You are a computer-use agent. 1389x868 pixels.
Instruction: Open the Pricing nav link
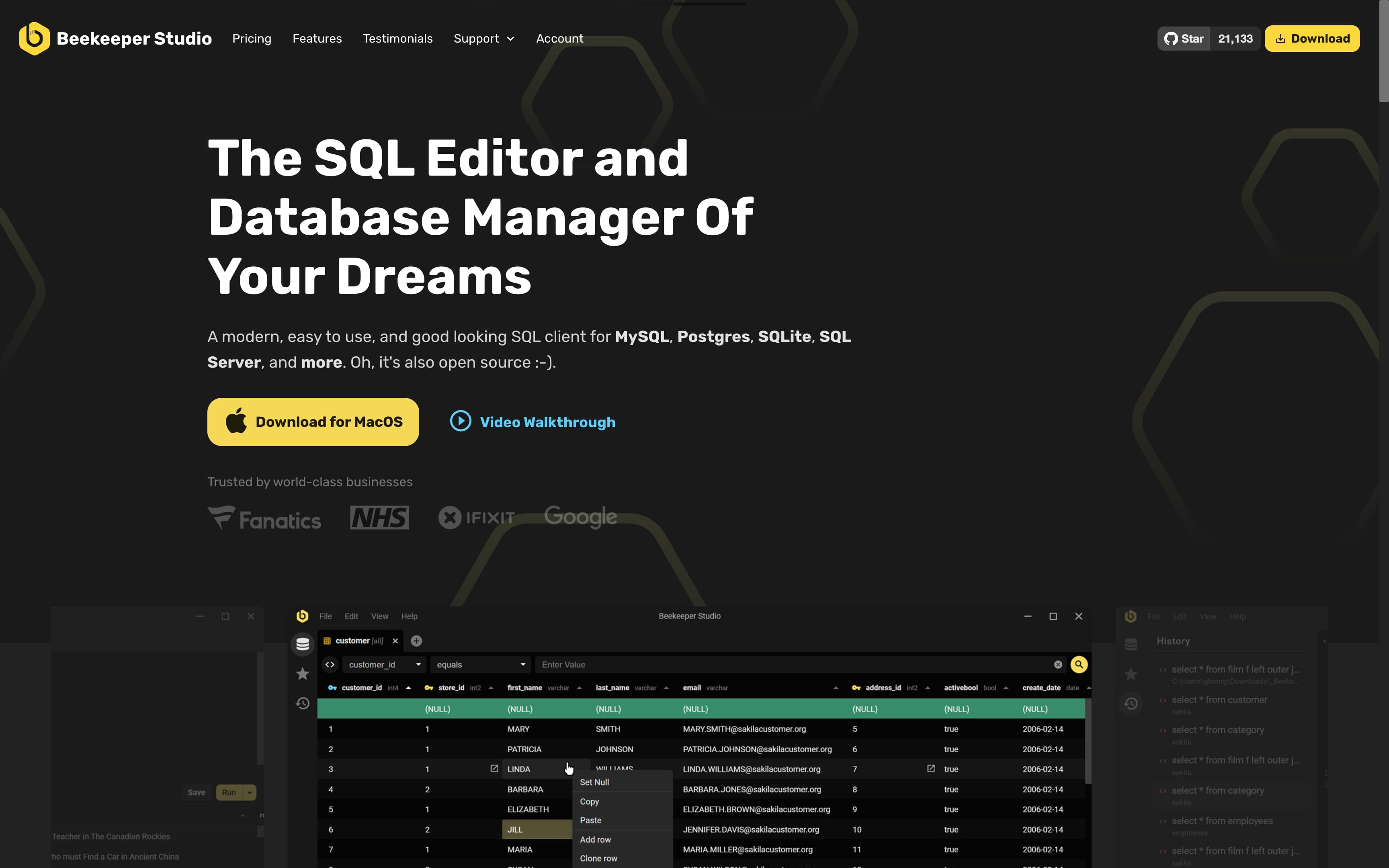click(x=252, y=39)
